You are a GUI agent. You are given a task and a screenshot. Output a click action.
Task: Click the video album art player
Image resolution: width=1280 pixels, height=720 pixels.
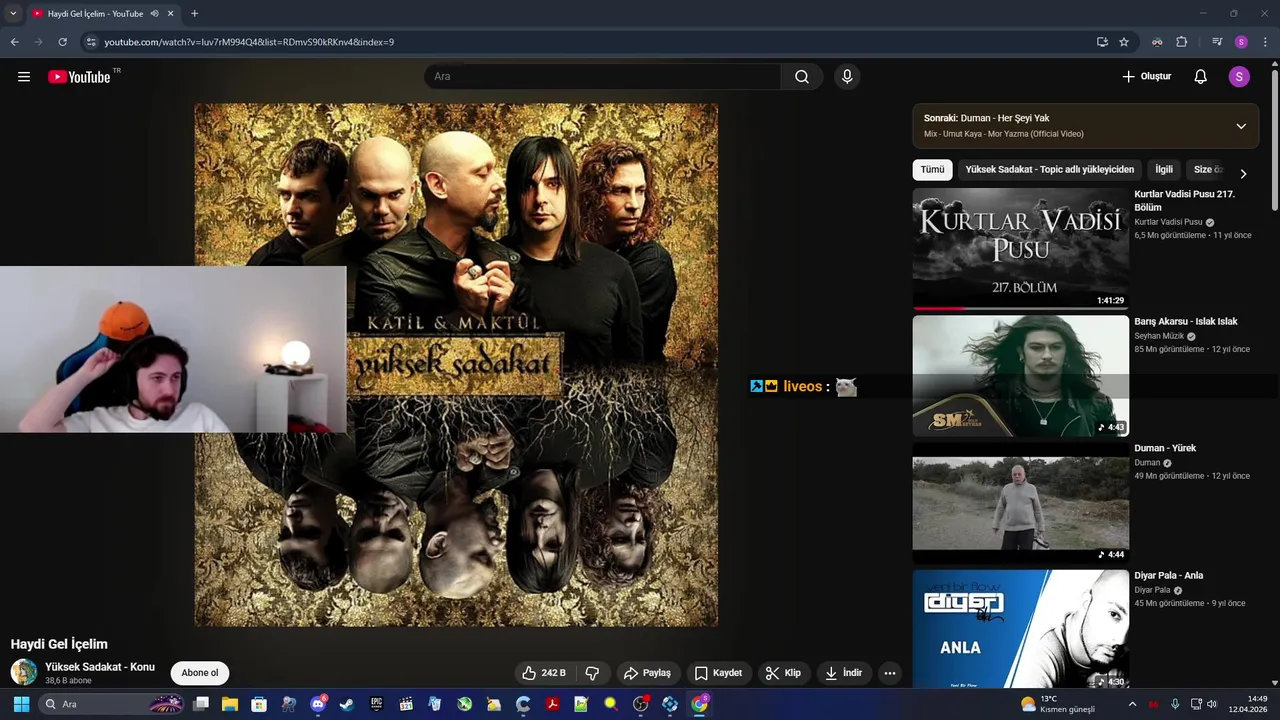point(456,365)
